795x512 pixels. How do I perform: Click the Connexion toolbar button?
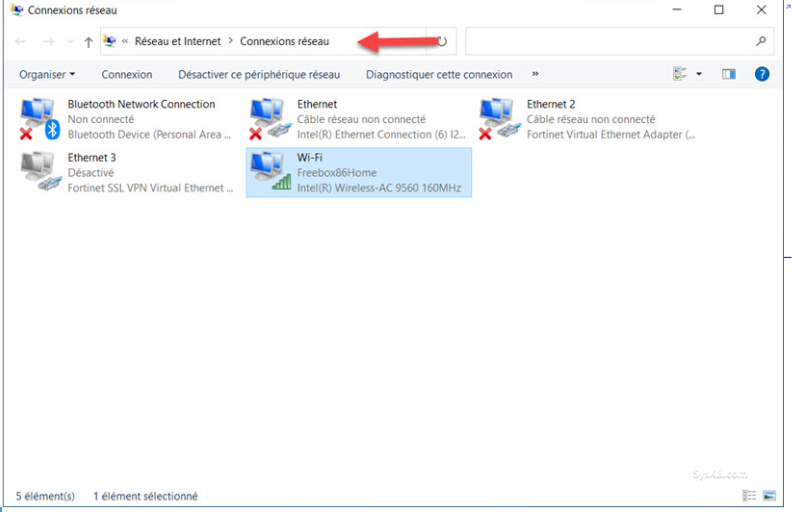pyautogui.click(x=127, y=74)
